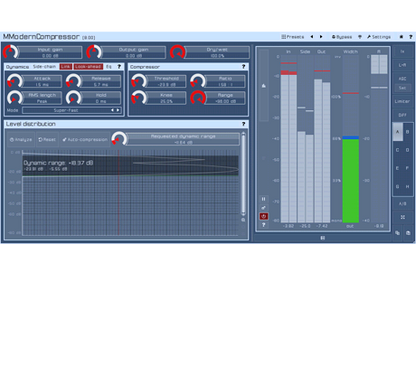Select preset slot B
416x376 pixels.
[x=407, y=132]
